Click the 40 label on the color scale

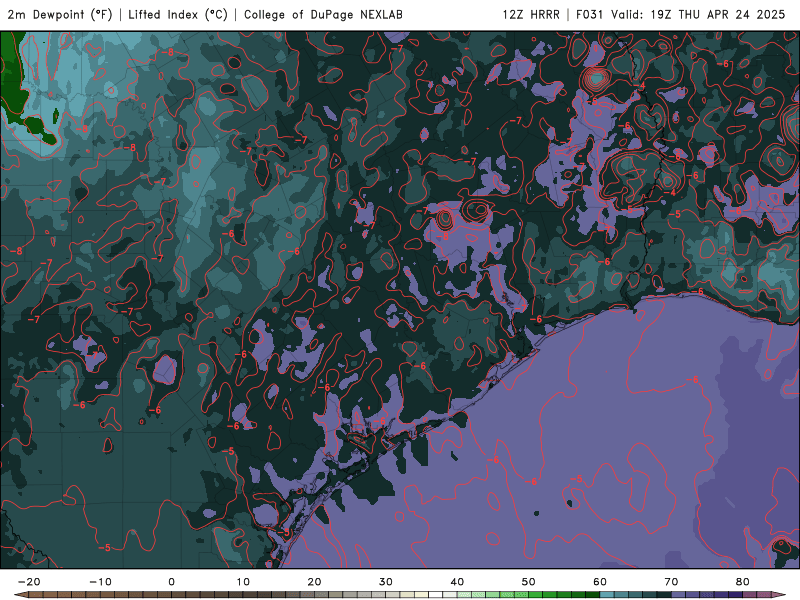[457, 582]
